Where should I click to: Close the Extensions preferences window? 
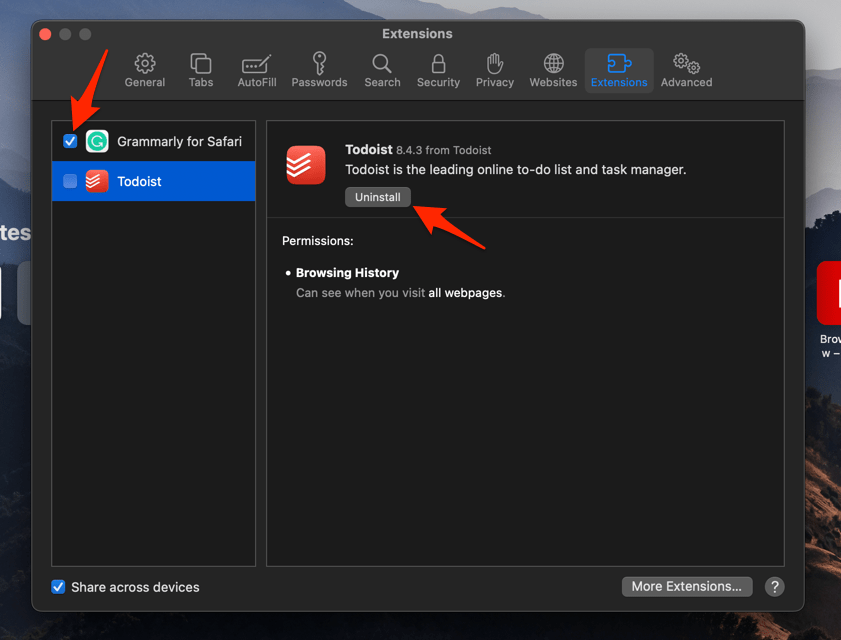tap(45, 34)
